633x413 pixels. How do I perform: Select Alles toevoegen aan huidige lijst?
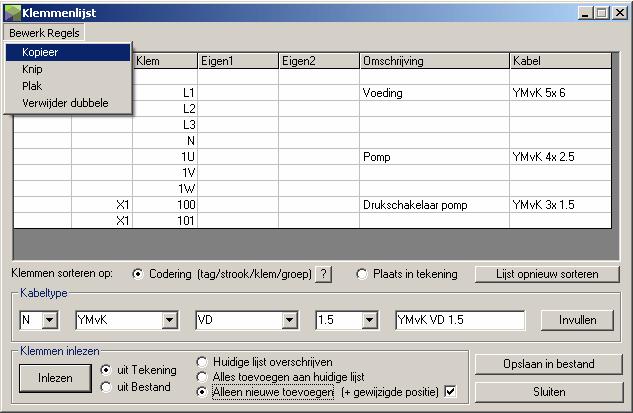(x=202, y=377)
